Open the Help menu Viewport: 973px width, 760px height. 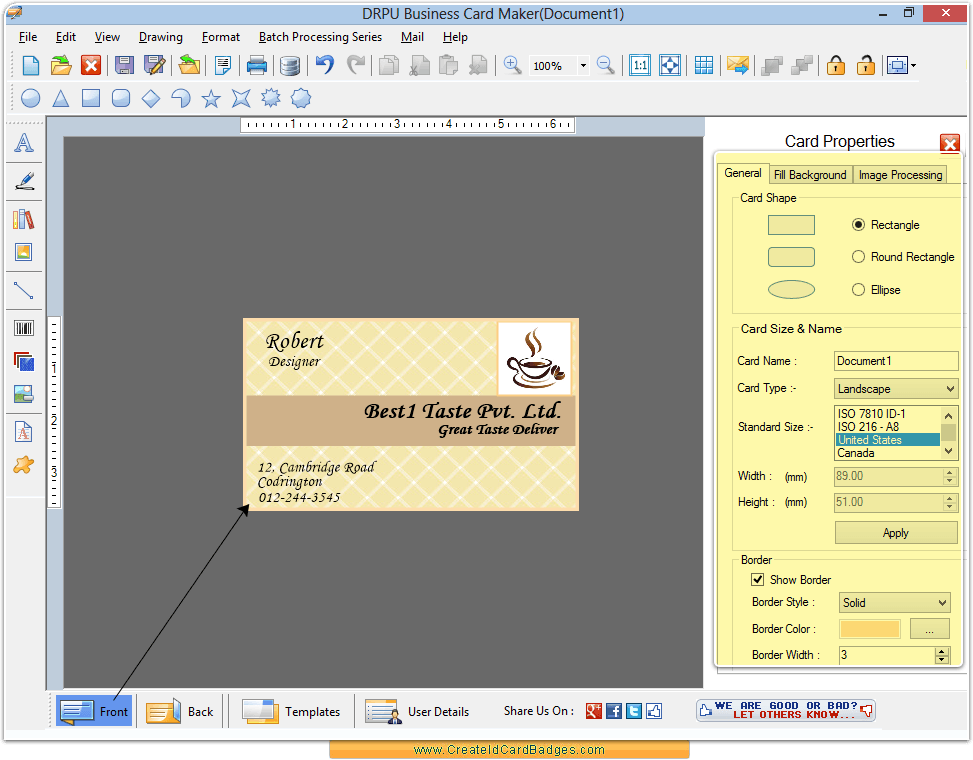point(455,37)
